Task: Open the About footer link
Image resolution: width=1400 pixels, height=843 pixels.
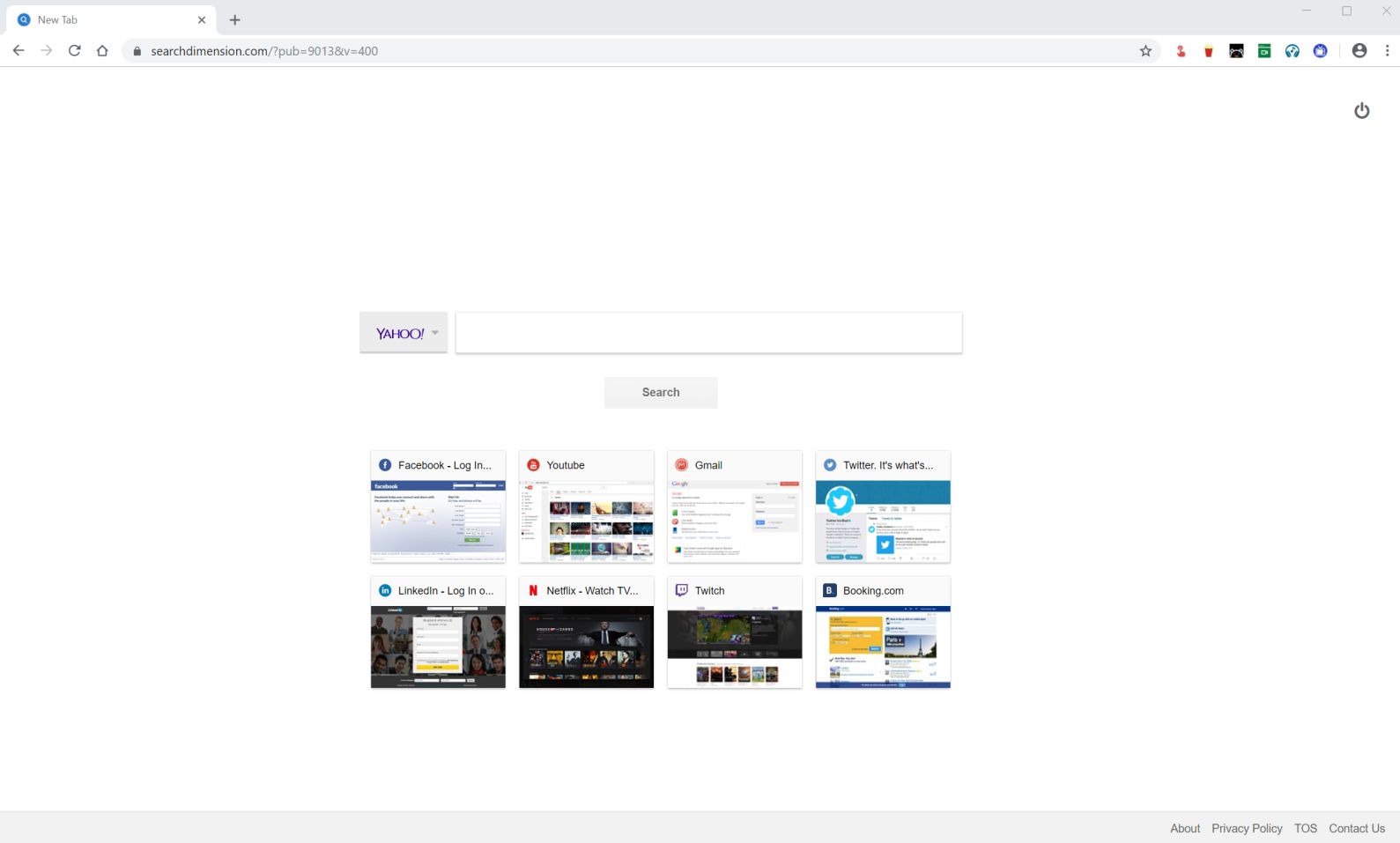Action: tap(1185, 828)
